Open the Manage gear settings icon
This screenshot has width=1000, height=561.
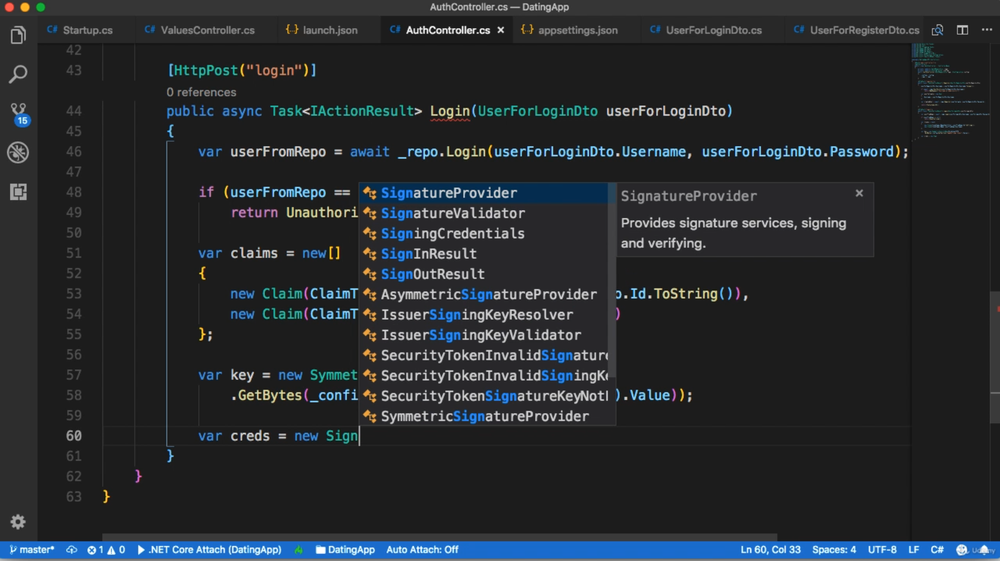(x=18, y=522)
